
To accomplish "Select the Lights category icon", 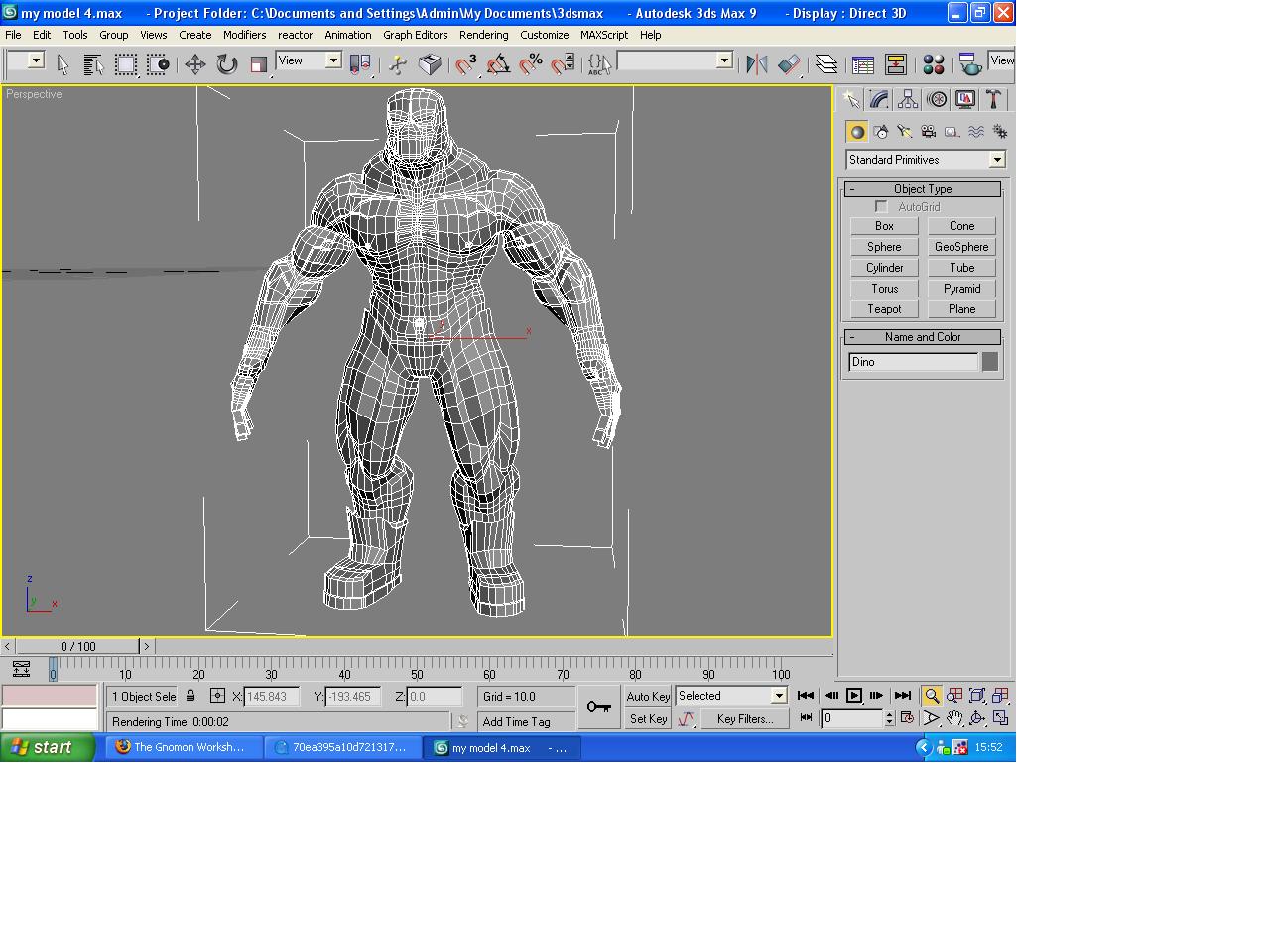I will [x=905, y=132].
